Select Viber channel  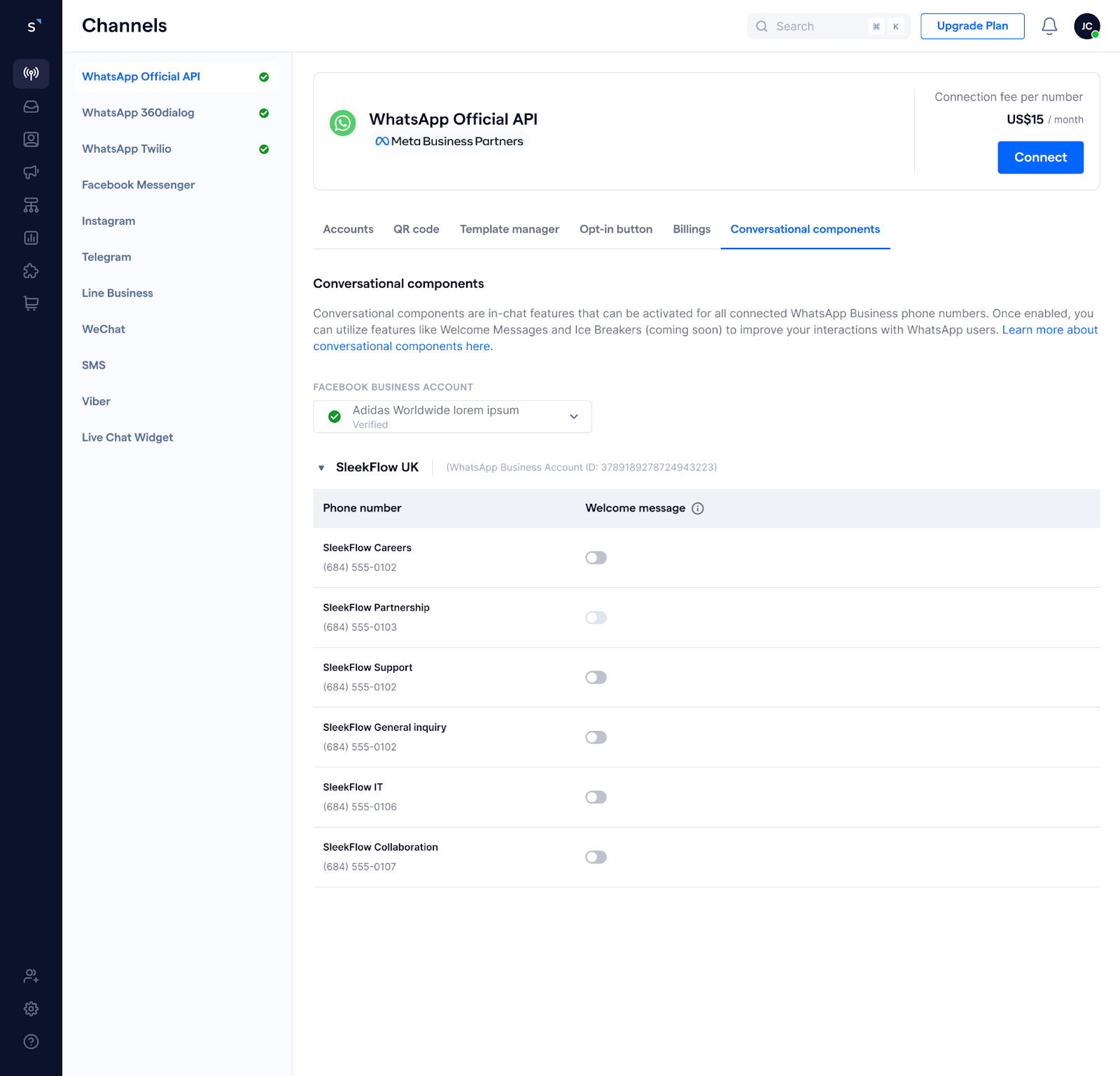click(x=176, y=401)
